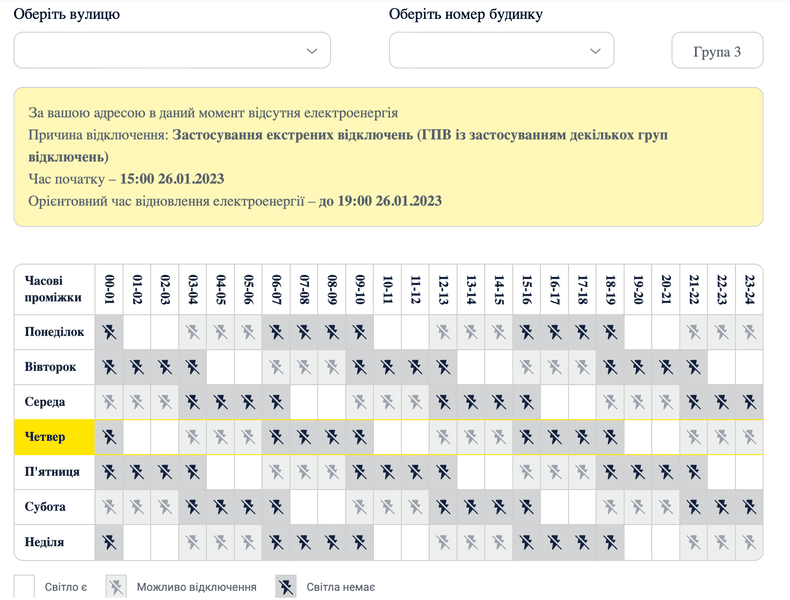
Task: Click the 'Часові проміжки' table header
Action: click(x=55, y=289)
